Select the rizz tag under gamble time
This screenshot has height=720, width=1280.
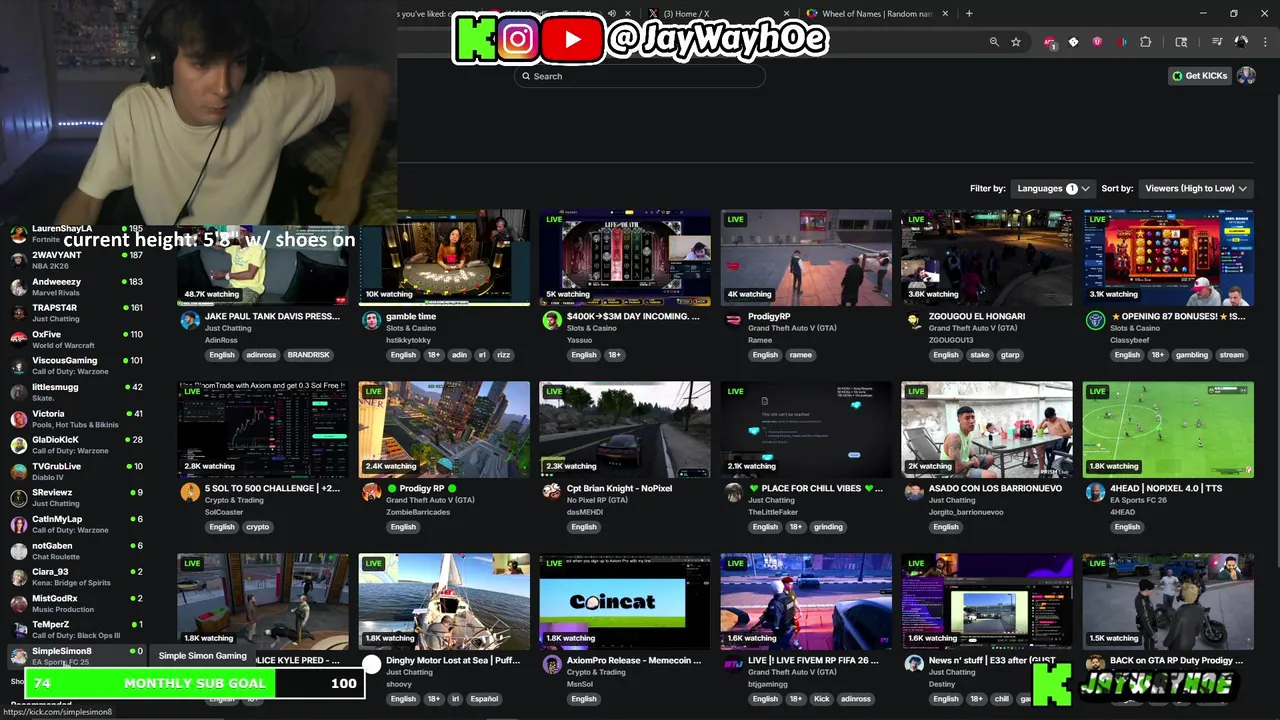[504, 355]
